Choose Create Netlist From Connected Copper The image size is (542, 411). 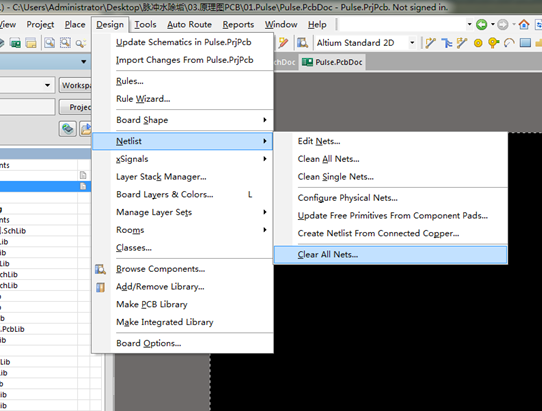tap(391, 233)
